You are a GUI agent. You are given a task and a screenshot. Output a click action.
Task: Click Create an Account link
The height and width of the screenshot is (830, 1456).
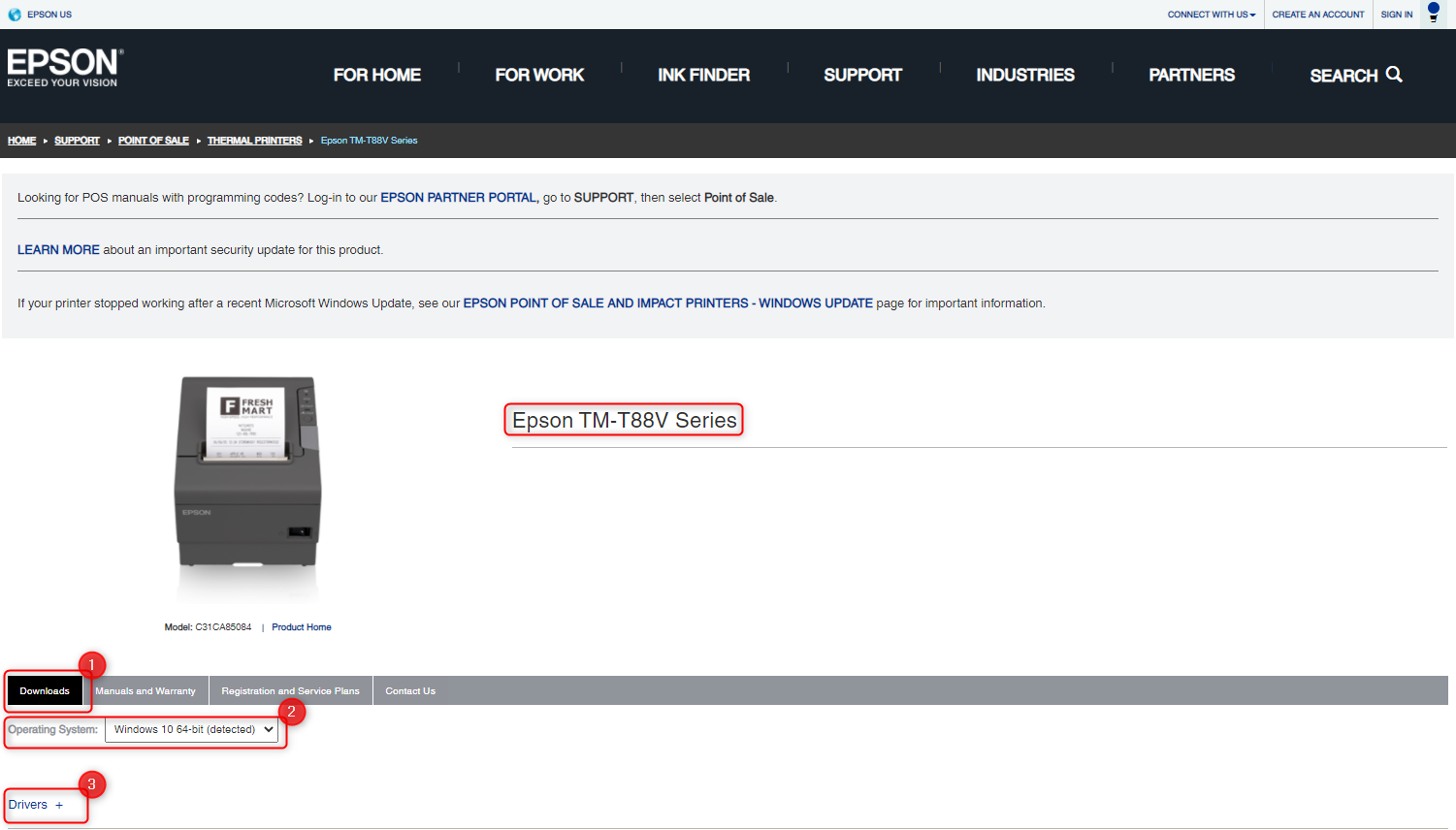click(x=1318, y=15)
